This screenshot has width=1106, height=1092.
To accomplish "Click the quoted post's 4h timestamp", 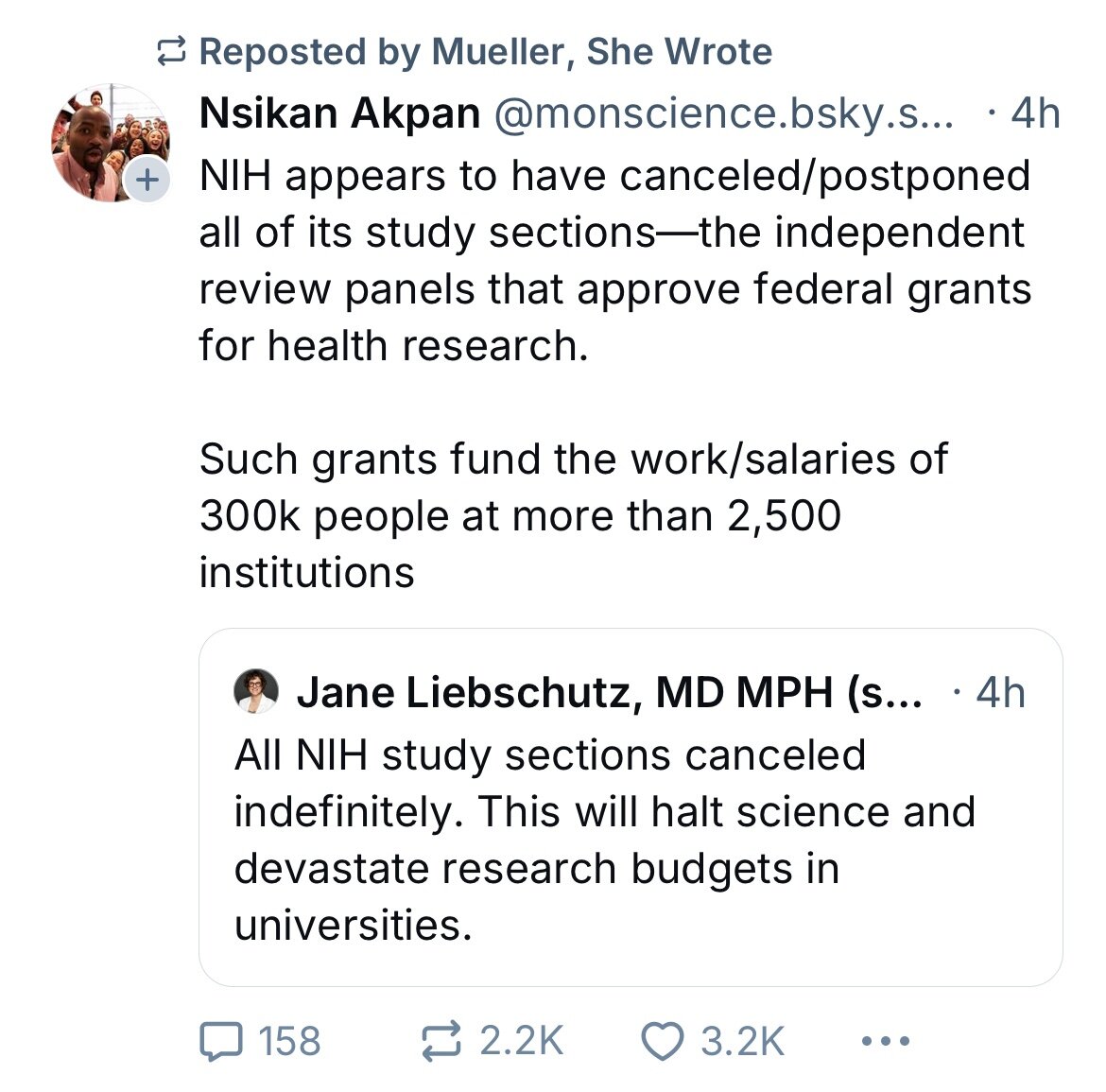I will pos(1000,692).
